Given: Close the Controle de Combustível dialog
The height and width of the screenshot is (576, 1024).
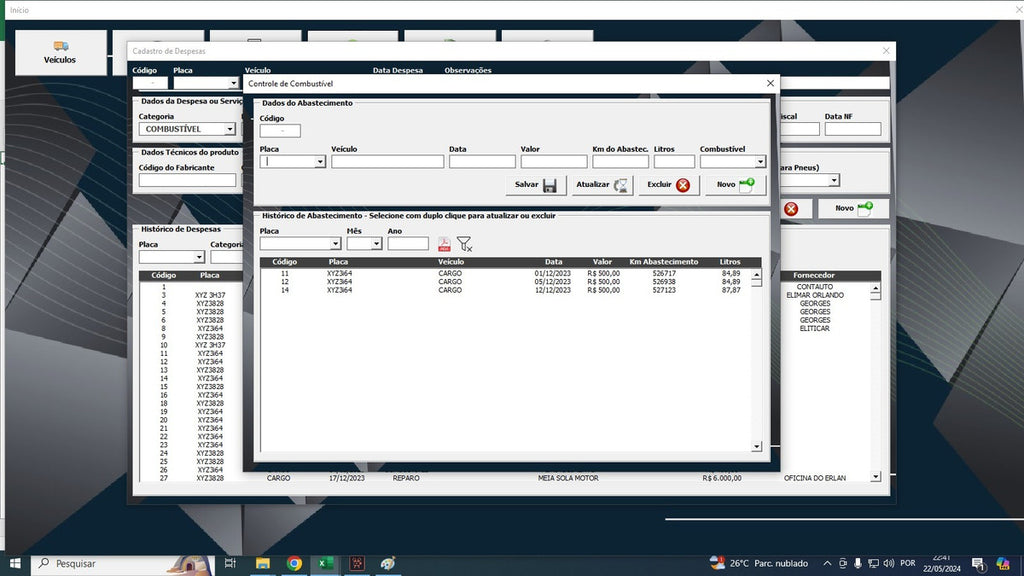Looking at the screenshot, I should click(x=771, y=83).
